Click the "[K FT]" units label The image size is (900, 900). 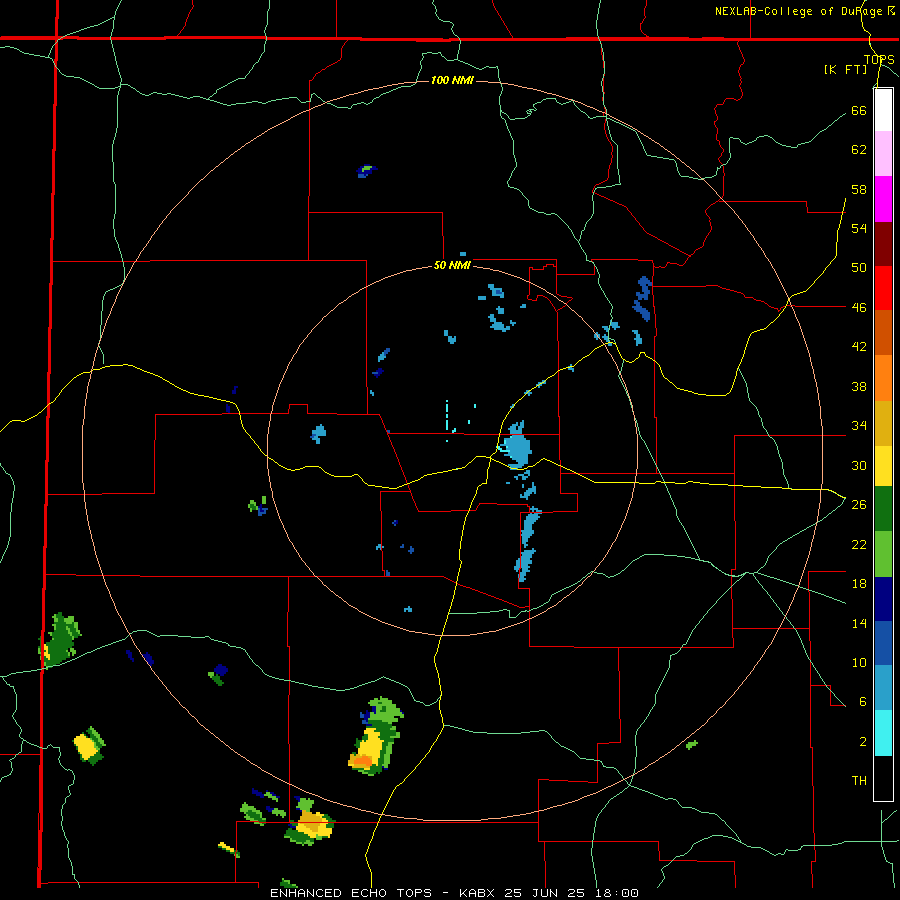845,69
